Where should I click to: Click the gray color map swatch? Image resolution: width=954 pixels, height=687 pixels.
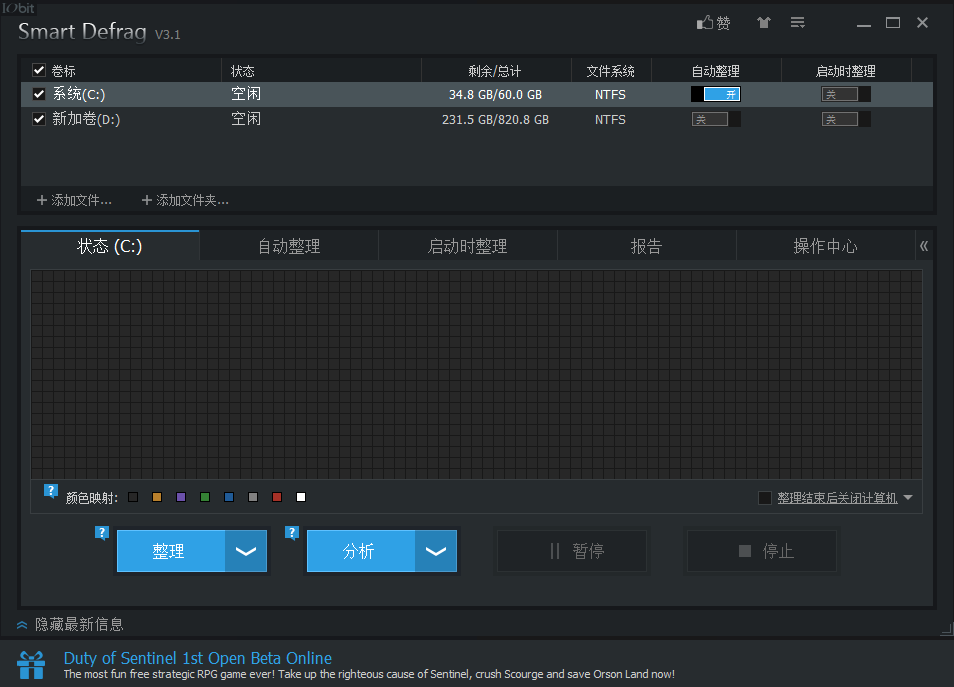point(253,497)
